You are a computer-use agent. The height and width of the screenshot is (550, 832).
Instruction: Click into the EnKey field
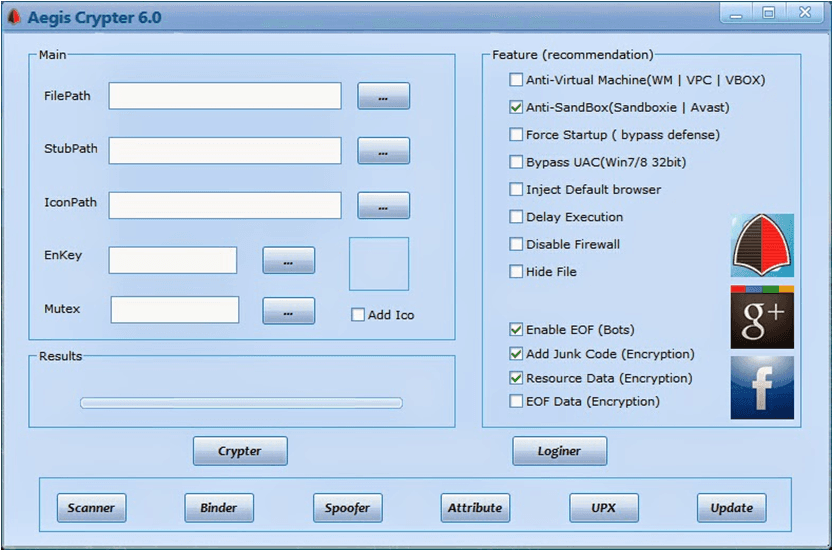point(173,260)
